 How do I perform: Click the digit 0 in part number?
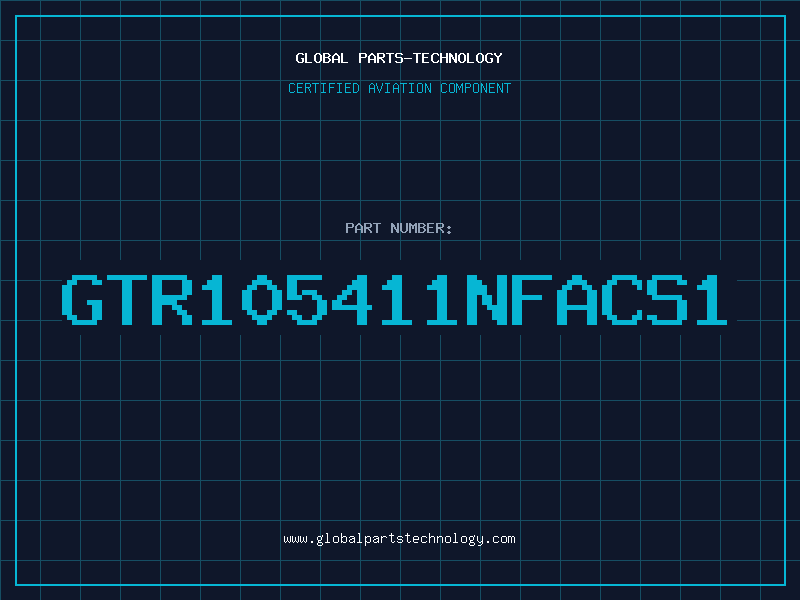(262, 299)
